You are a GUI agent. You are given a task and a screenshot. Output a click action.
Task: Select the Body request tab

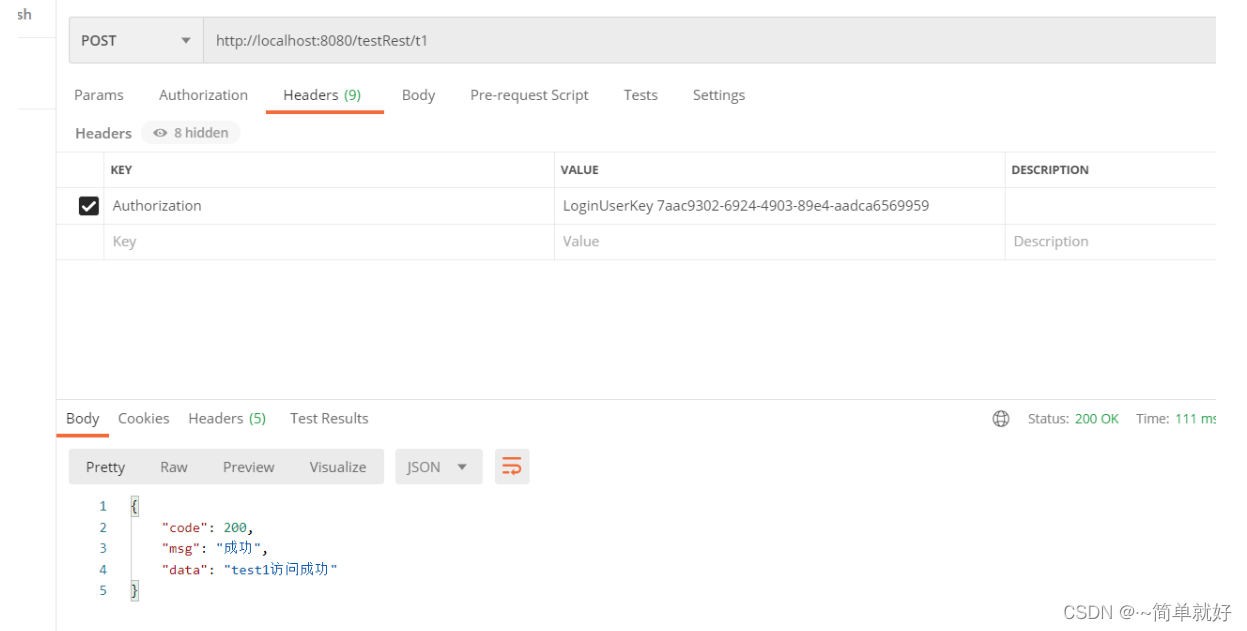click(418, 95)
